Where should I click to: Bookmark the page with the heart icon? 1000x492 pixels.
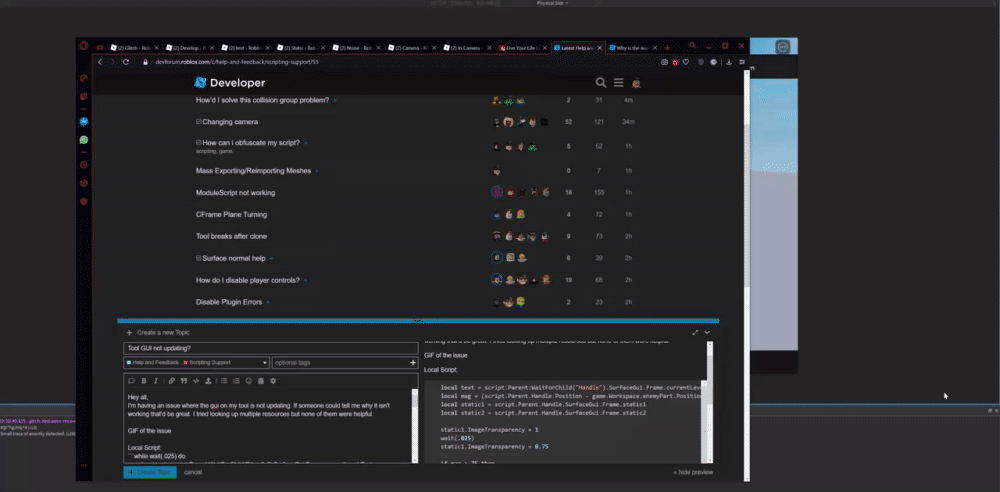click(686, 62)
